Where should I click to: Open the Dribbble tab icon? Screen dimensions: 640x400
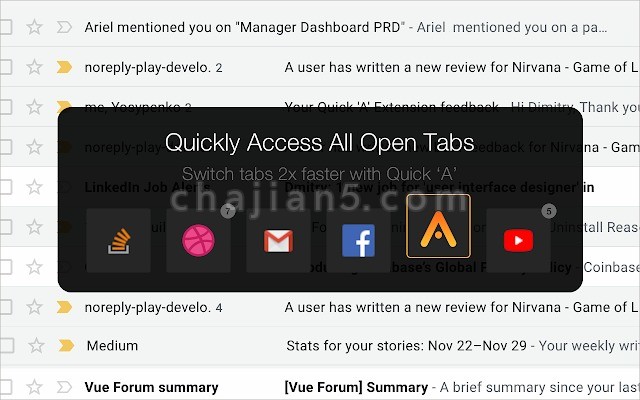[198, 240]
